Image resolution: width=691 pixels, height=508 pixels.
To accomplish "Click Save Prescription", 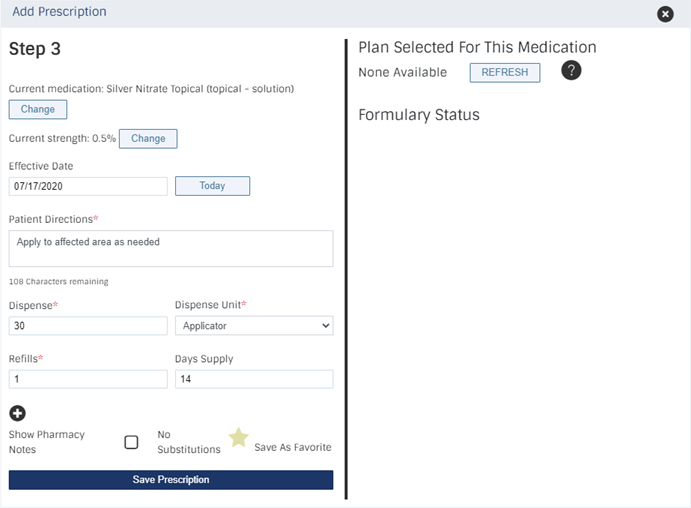I will [171, 479].
